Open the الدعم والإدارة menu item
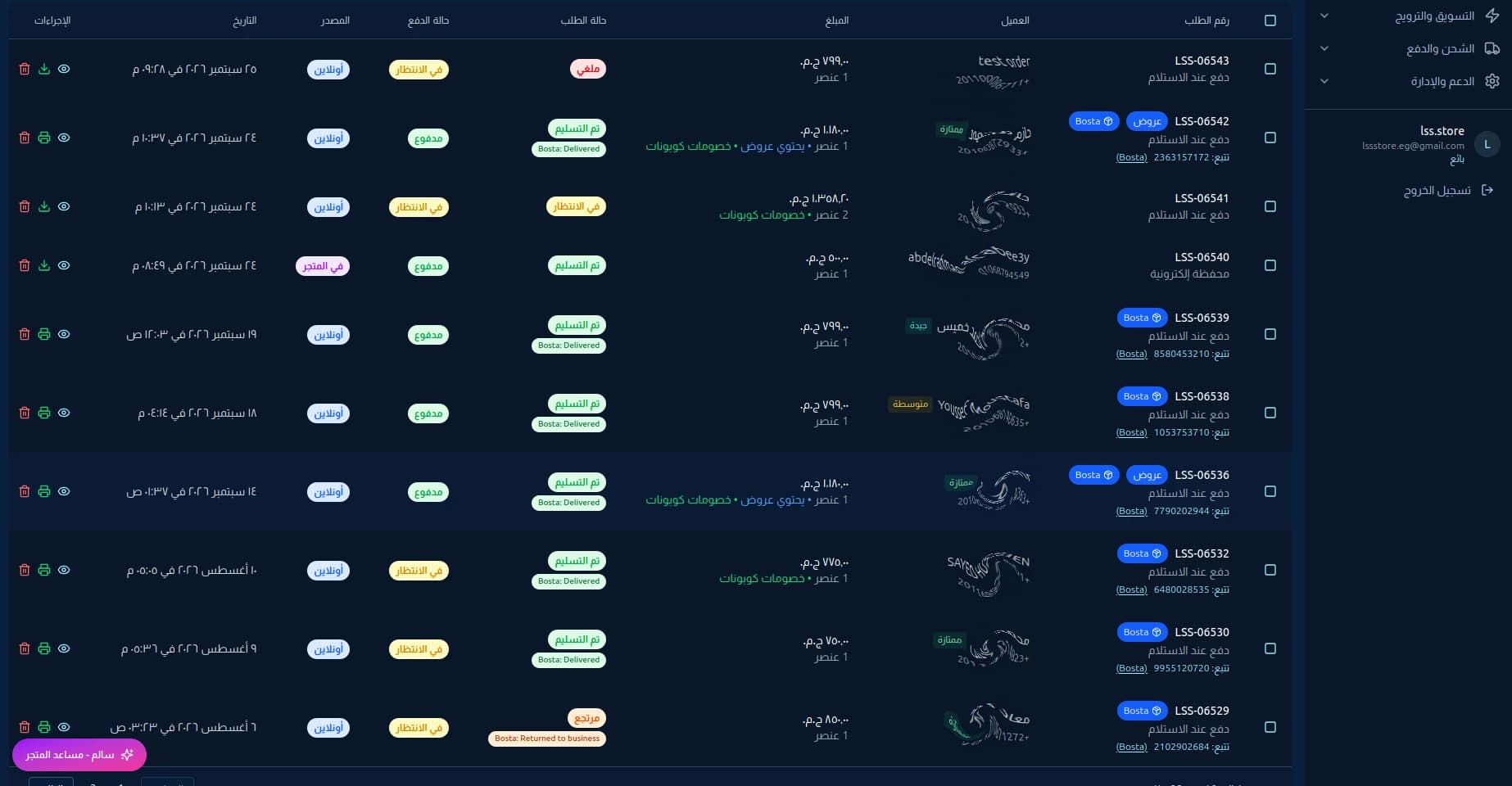Screen dimensions: 1512x786 [x=1442, y=81]
